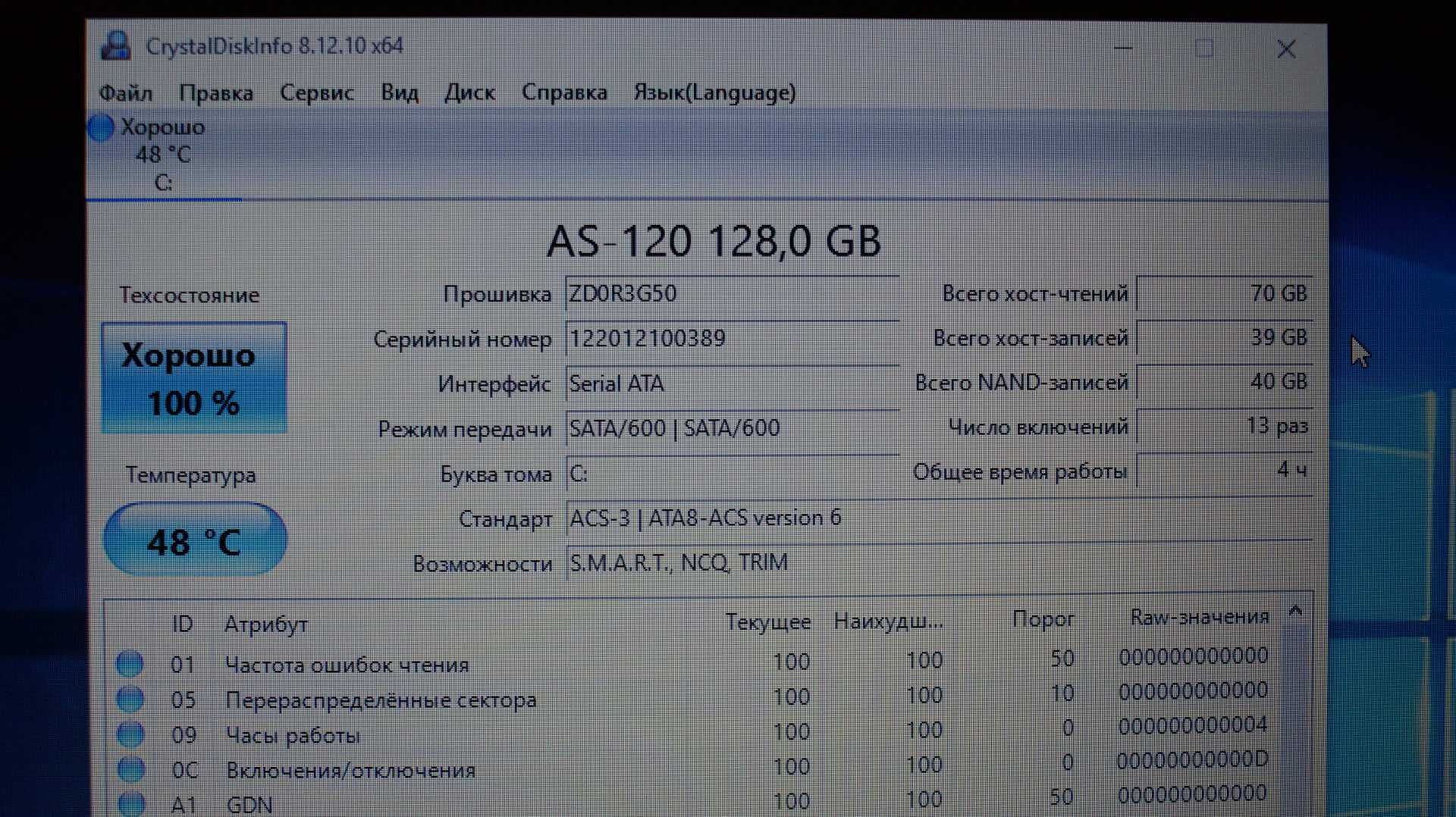Click the host writes value 39 GB

(x=1224, y=337)
